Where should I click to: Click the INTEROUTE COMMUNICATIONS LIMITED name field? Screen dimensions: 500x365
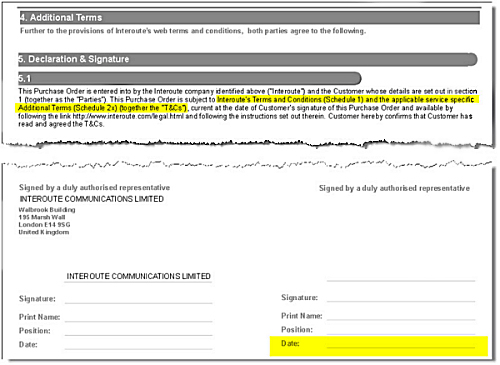click(x=138, y=276)
